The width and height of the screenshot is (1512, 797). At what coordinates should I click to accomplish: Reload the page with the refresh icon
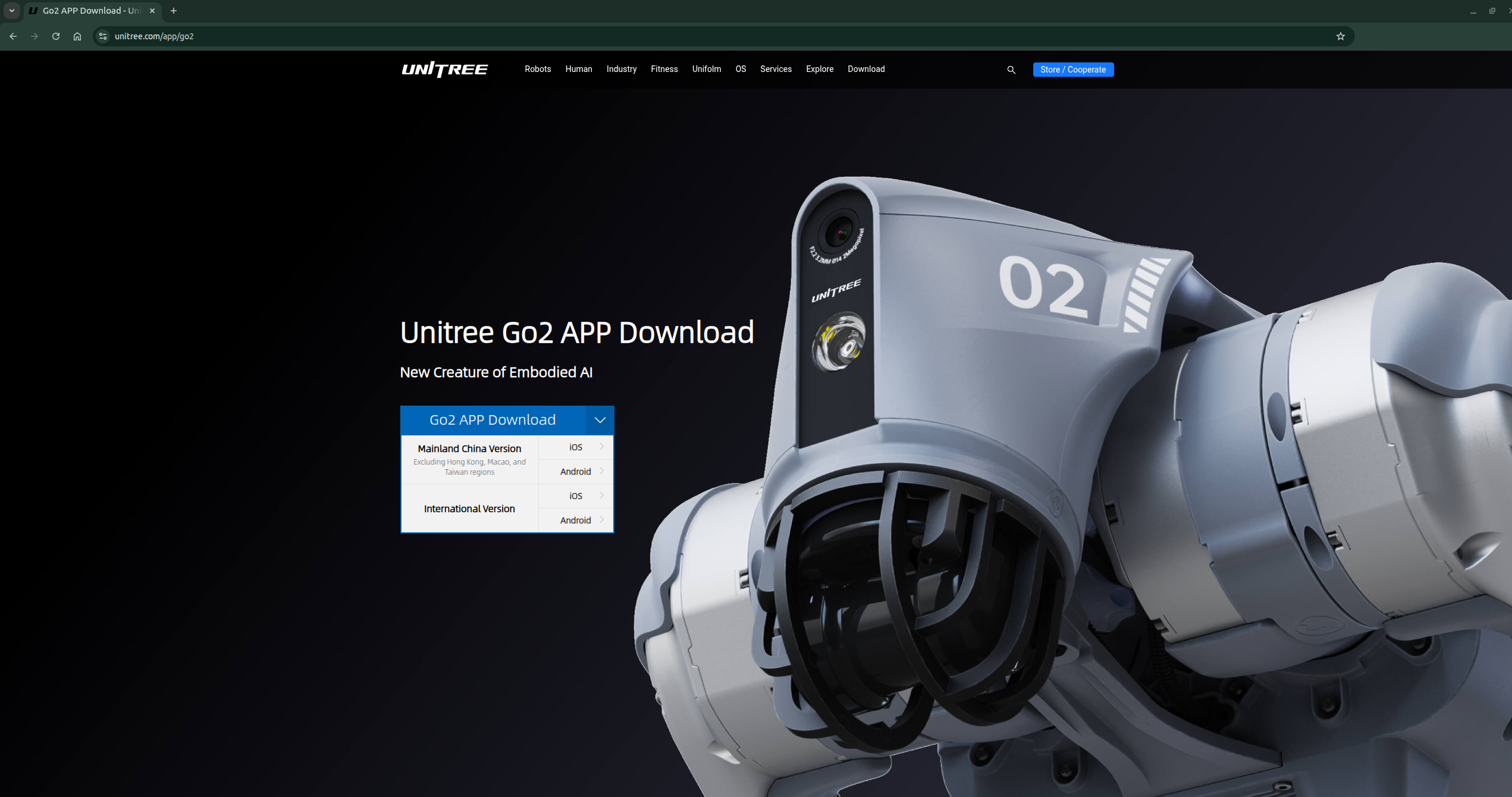pyautogui.click(x=56, y=36)
